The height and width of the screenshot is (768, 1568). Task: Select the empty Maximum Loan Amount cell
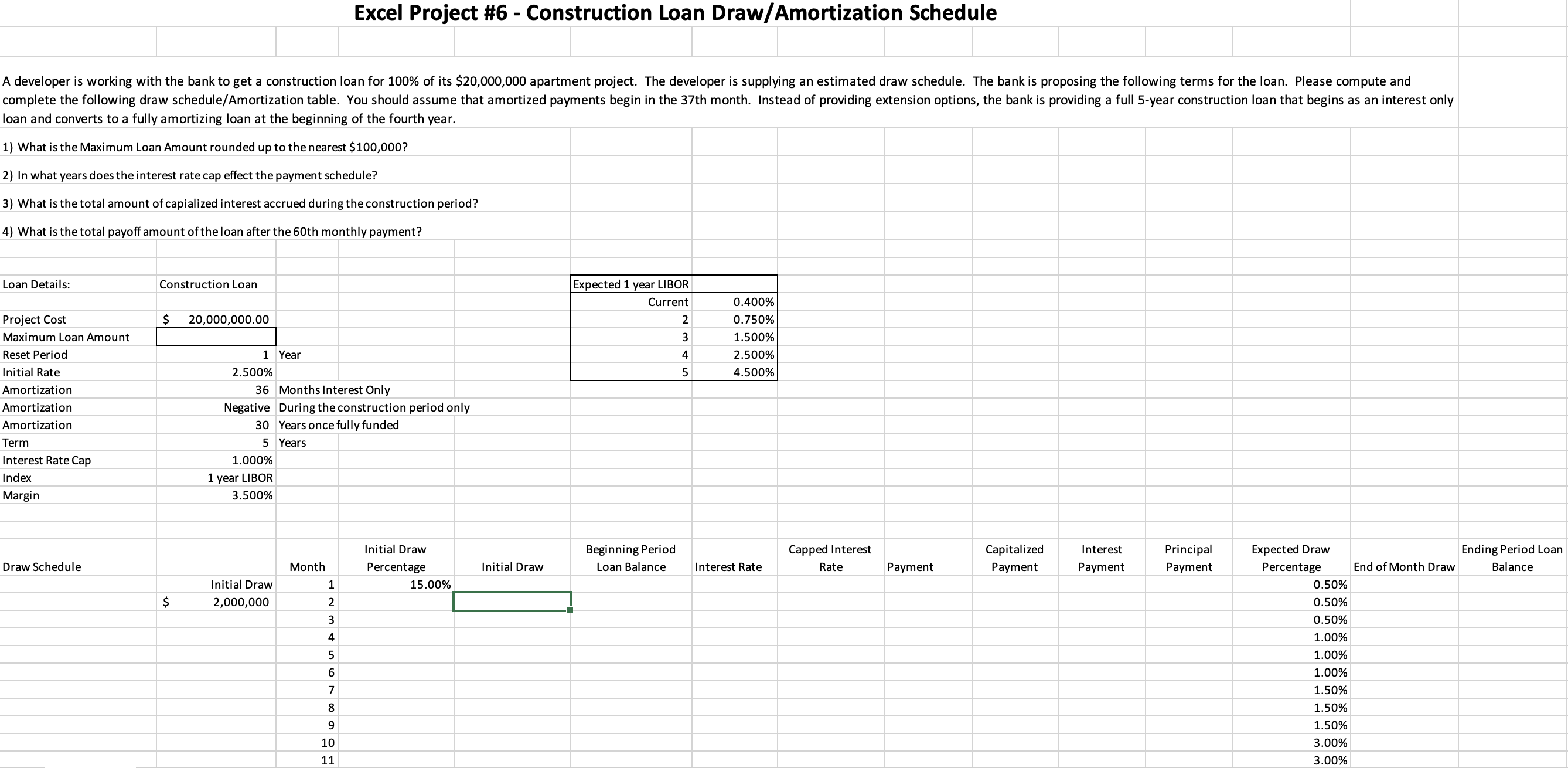(x=216, y=337)
